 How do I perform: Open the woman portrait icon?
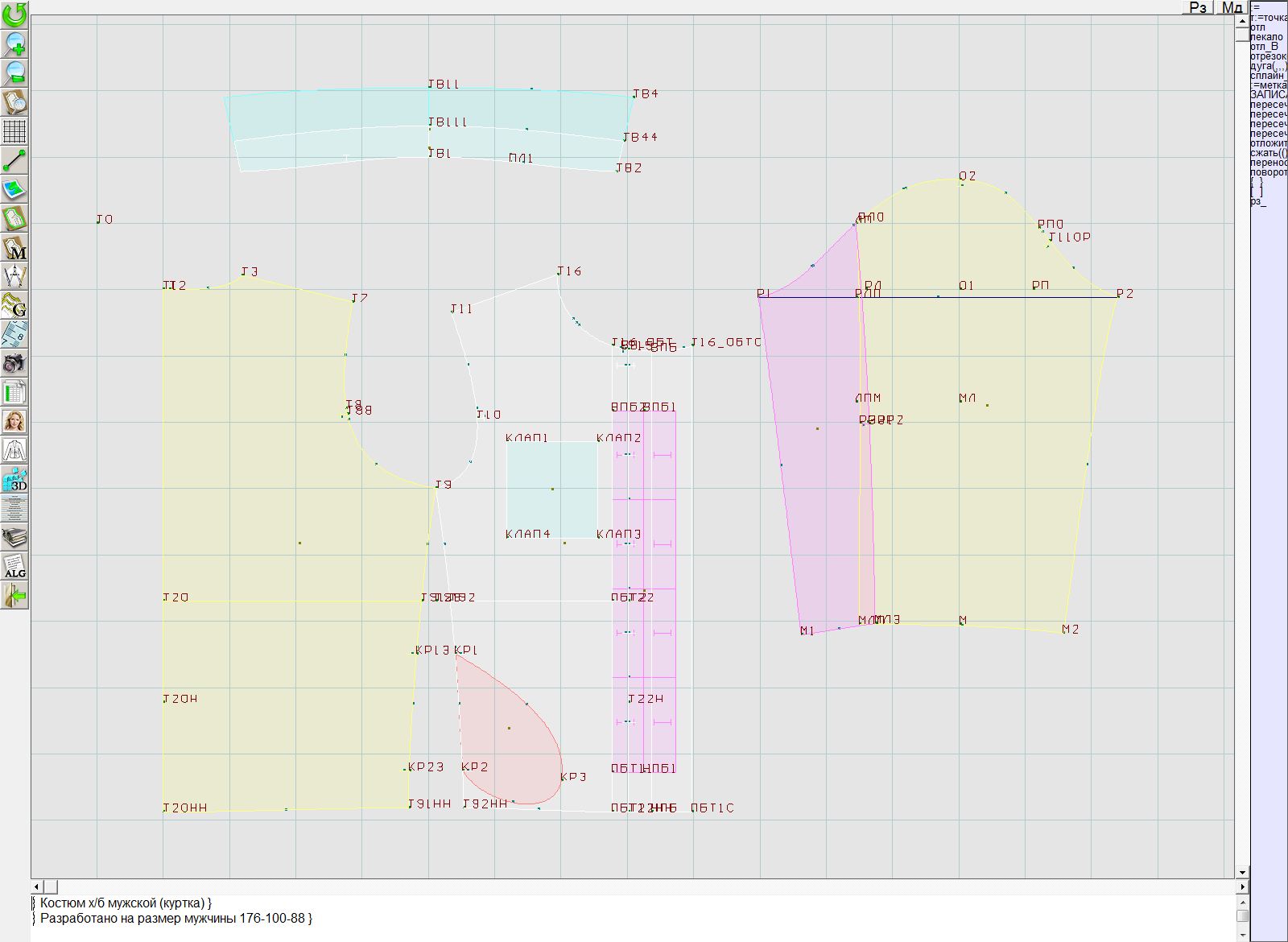click(14, 421)
